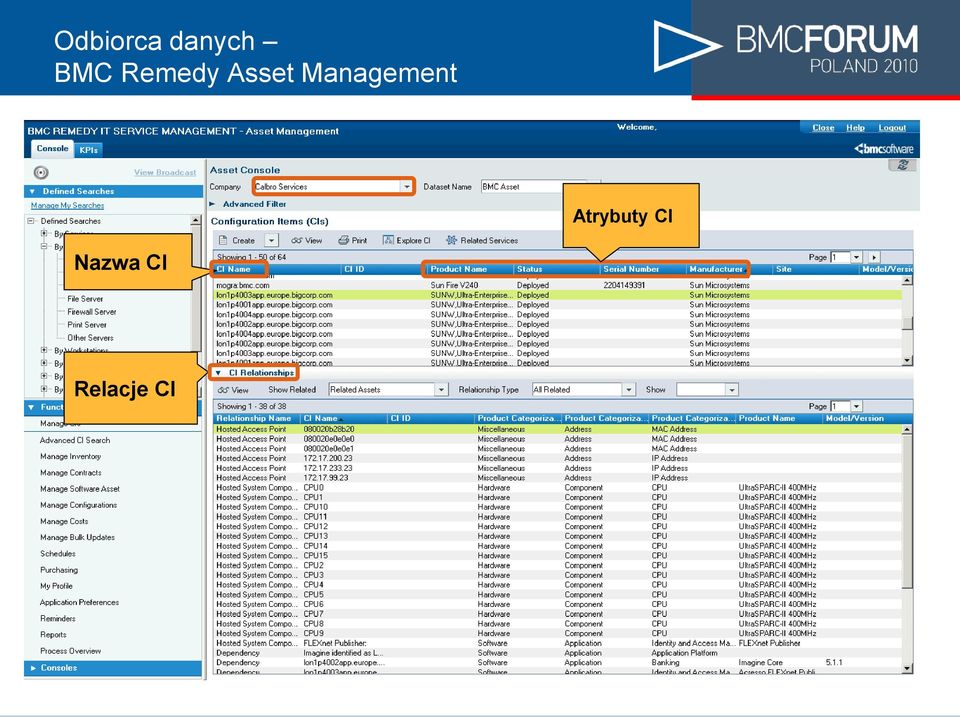Open the Company dropdown arrow
Image resolution: width=960 pixels, height=717 pixels.
(x=407, y=187)
